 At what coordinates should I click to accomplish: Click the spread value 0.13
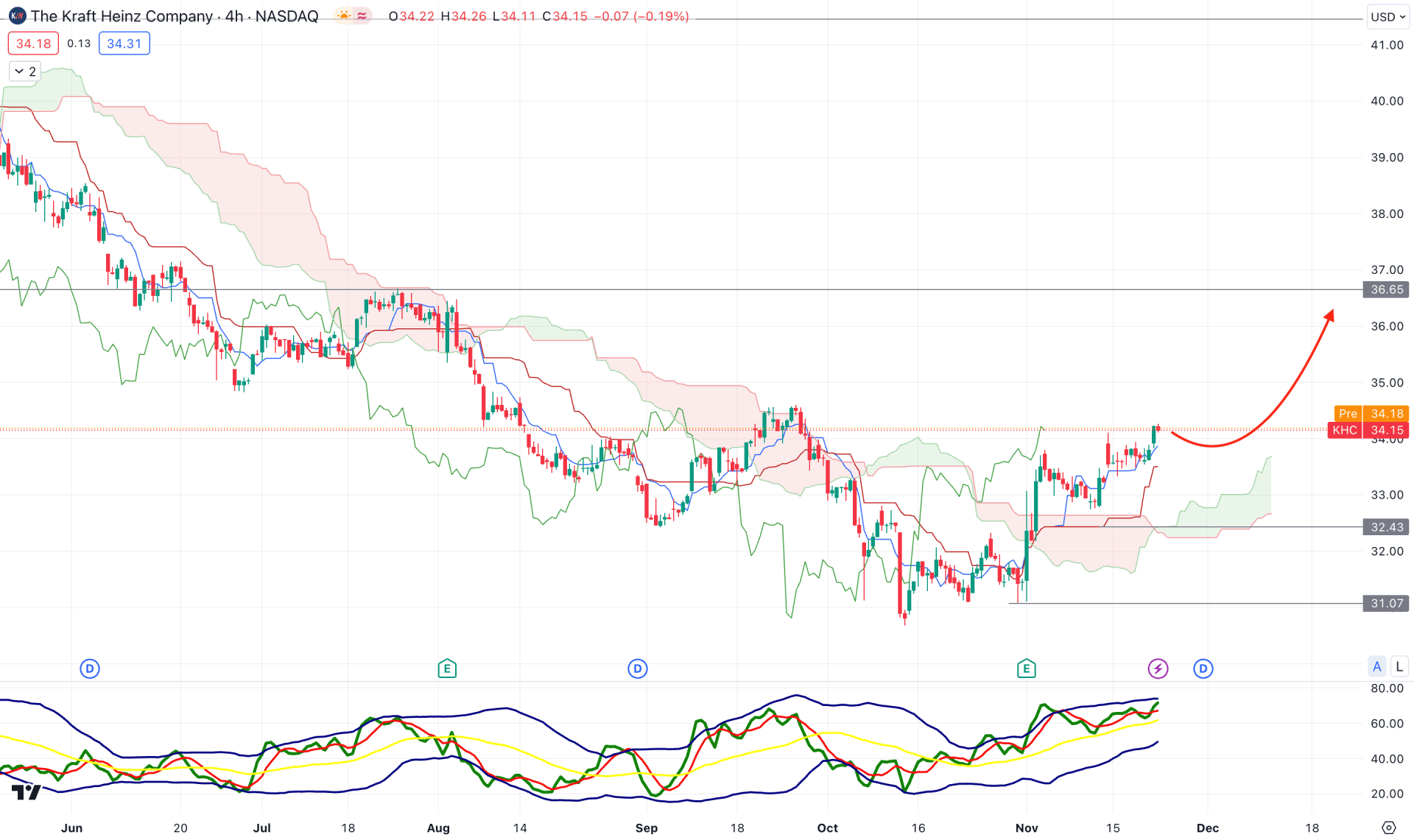coord(79,43)
